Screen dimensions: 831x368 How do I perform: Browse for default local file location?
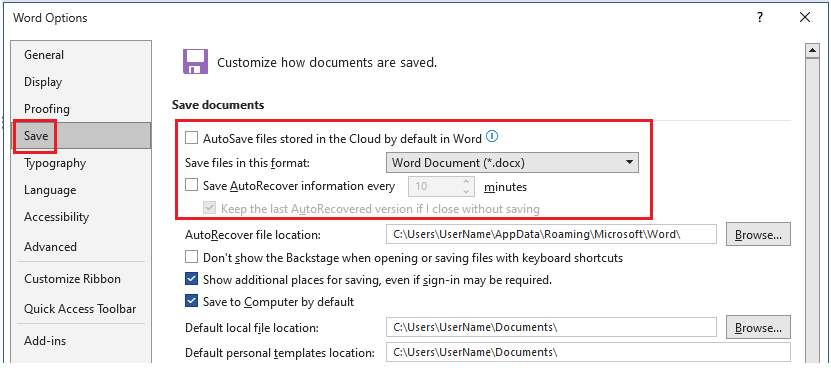point(758,328)
